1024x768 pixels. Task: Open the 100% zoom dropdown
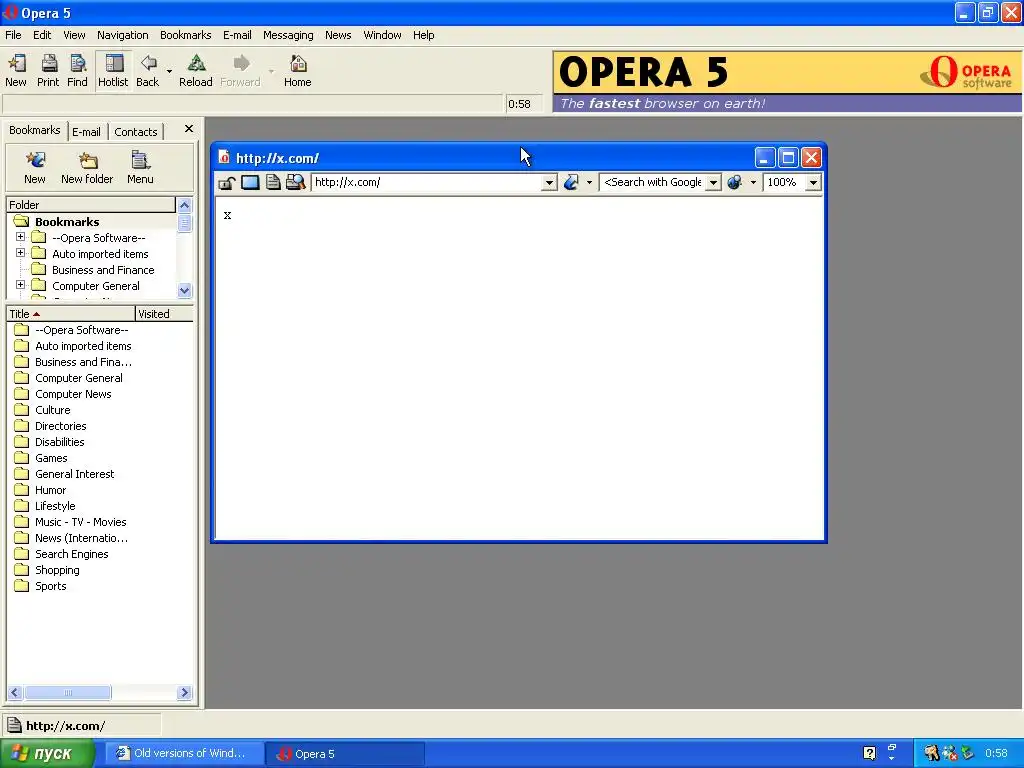pos(813,183)
